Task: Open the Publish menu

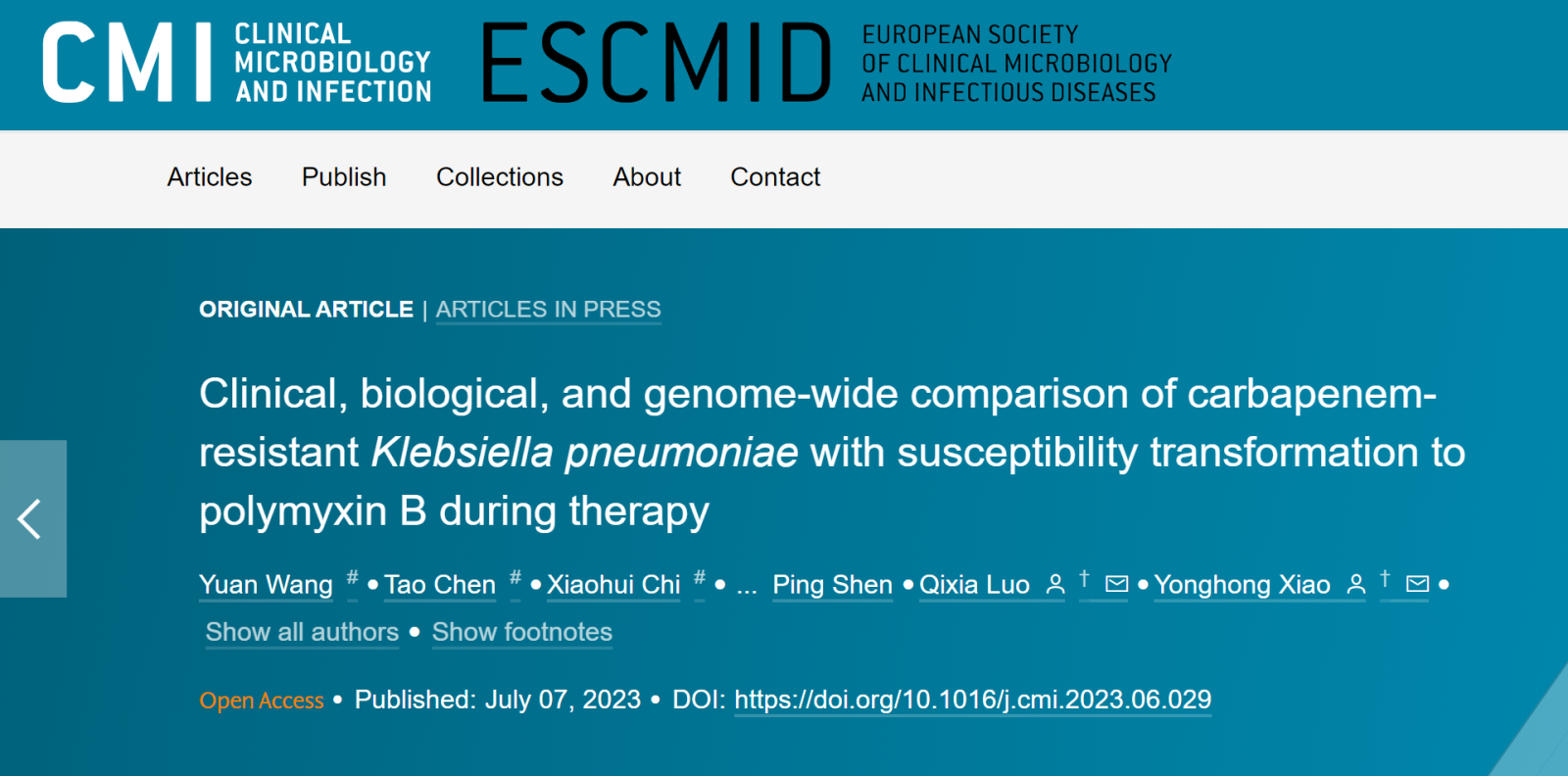Action: tap(344, 177)
